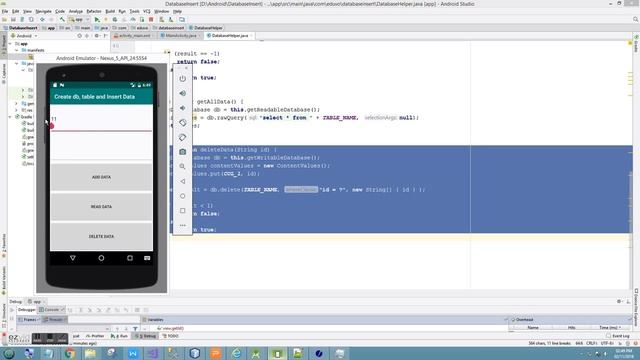Open the Event Log

[618, 336]
